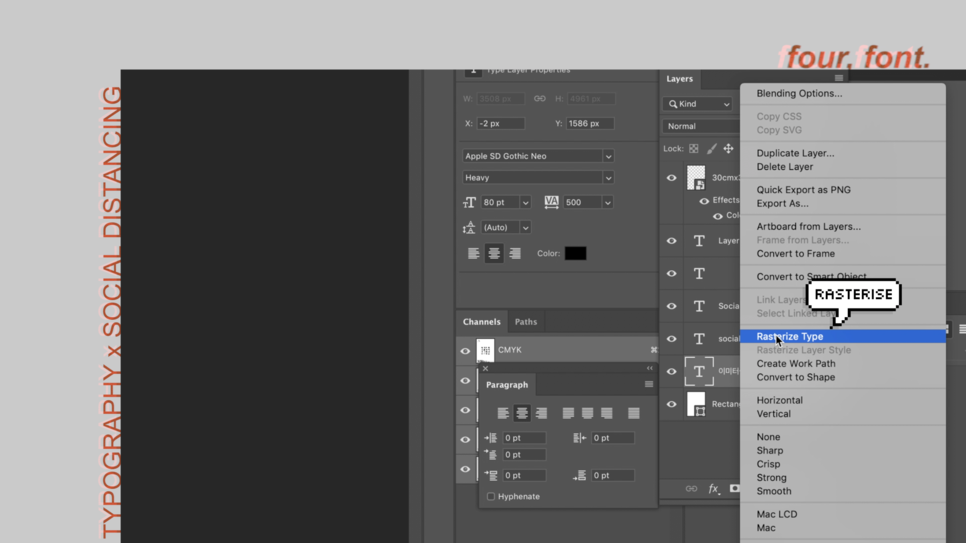Viewport: 966px width, 543px height.
Task: Choose Delete Layer from context menu
Action: tap(784, 167)
